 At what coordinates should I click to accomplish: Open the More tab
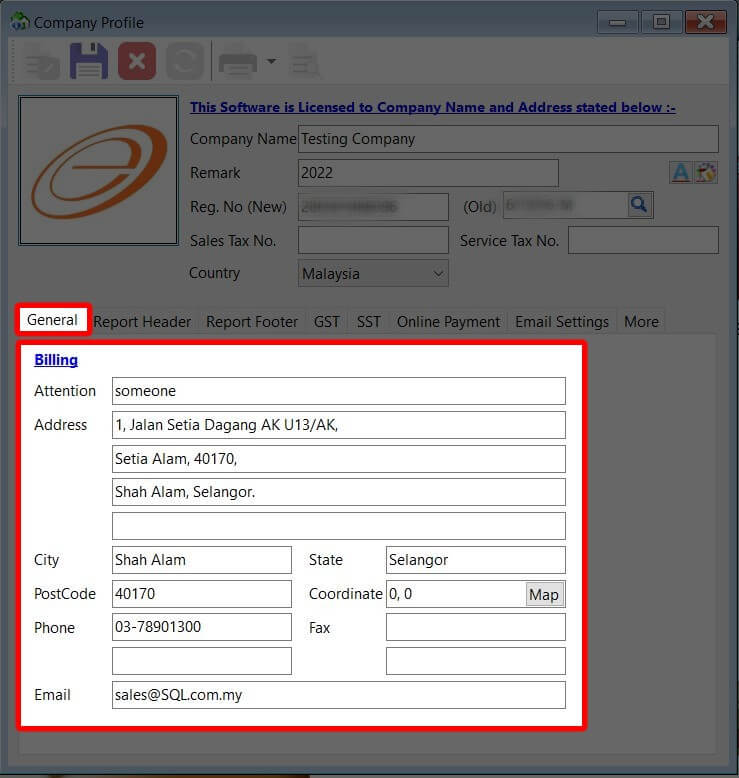tap(641, 322)
